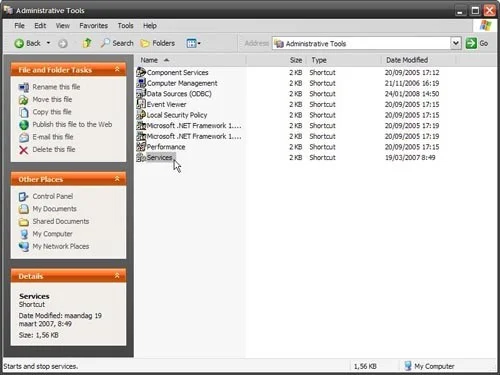Open the Views dropdown button
The width and height of the screenshot is (500, 375).
point(193,43)
